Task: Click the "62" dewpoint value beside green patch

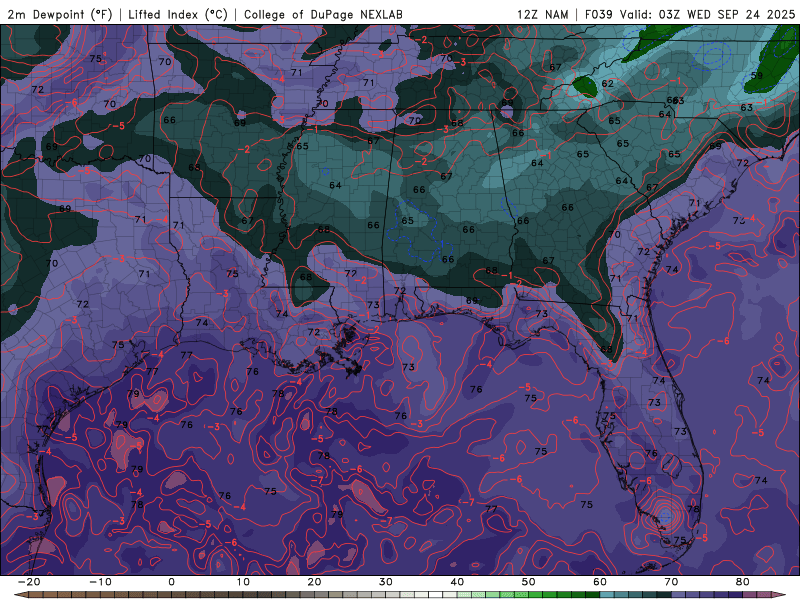Action: pyautogui.click(x=607, y=83)
